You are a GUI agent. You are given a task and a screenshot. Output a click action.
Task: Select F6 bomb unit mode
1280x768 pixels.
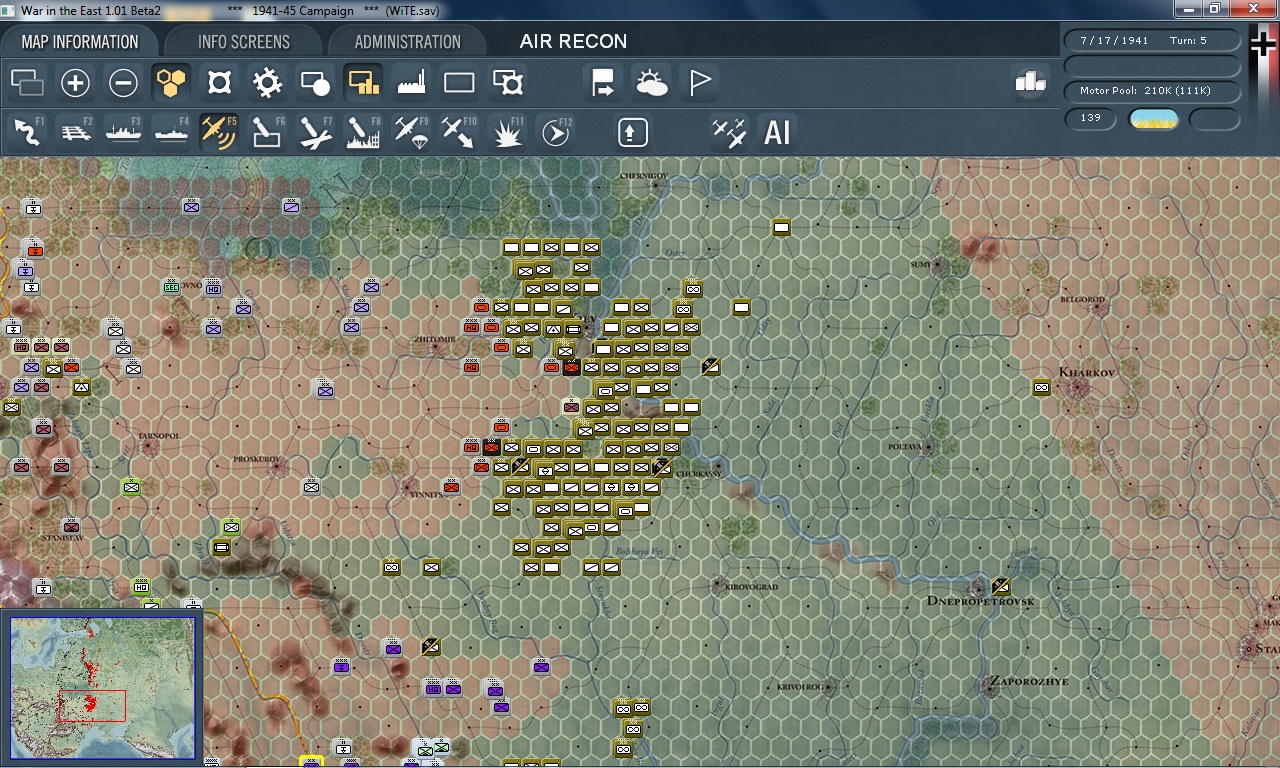coord(267,132)
